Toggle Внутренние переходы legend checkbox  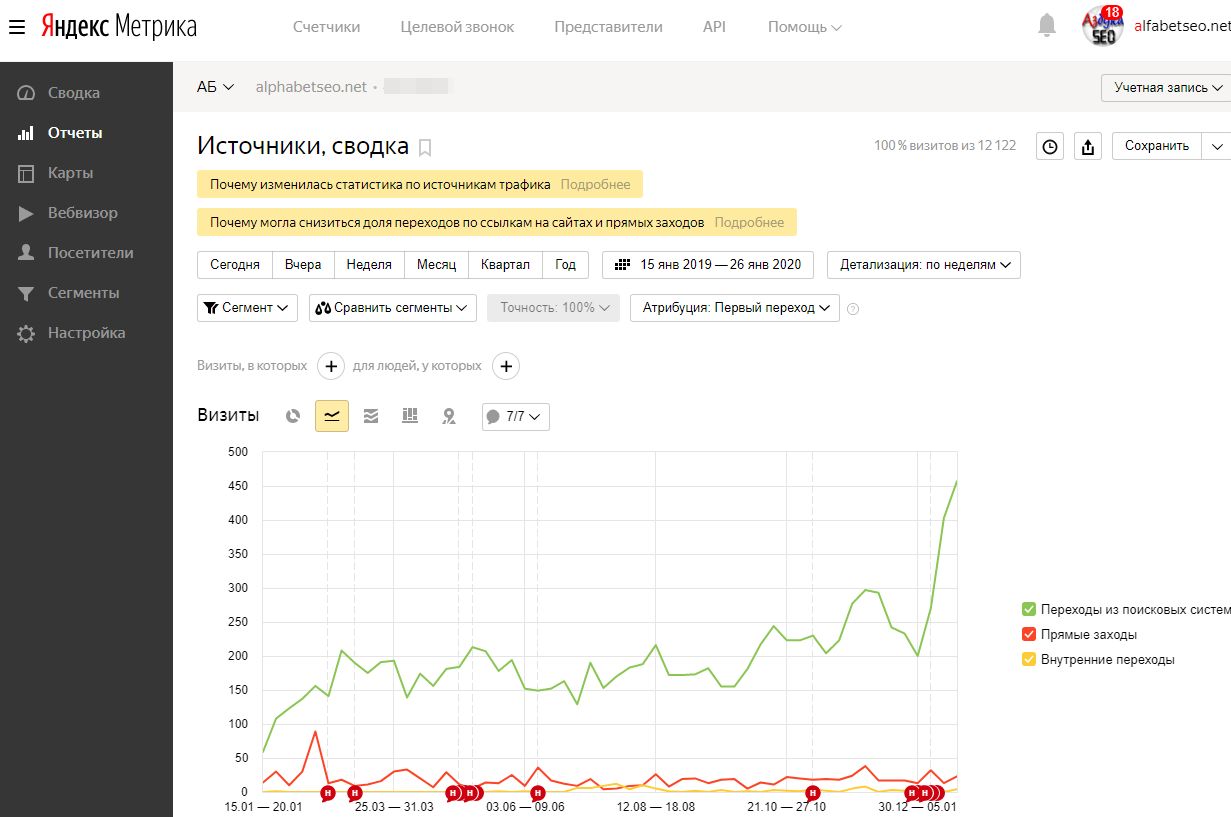click(1028, 659)
